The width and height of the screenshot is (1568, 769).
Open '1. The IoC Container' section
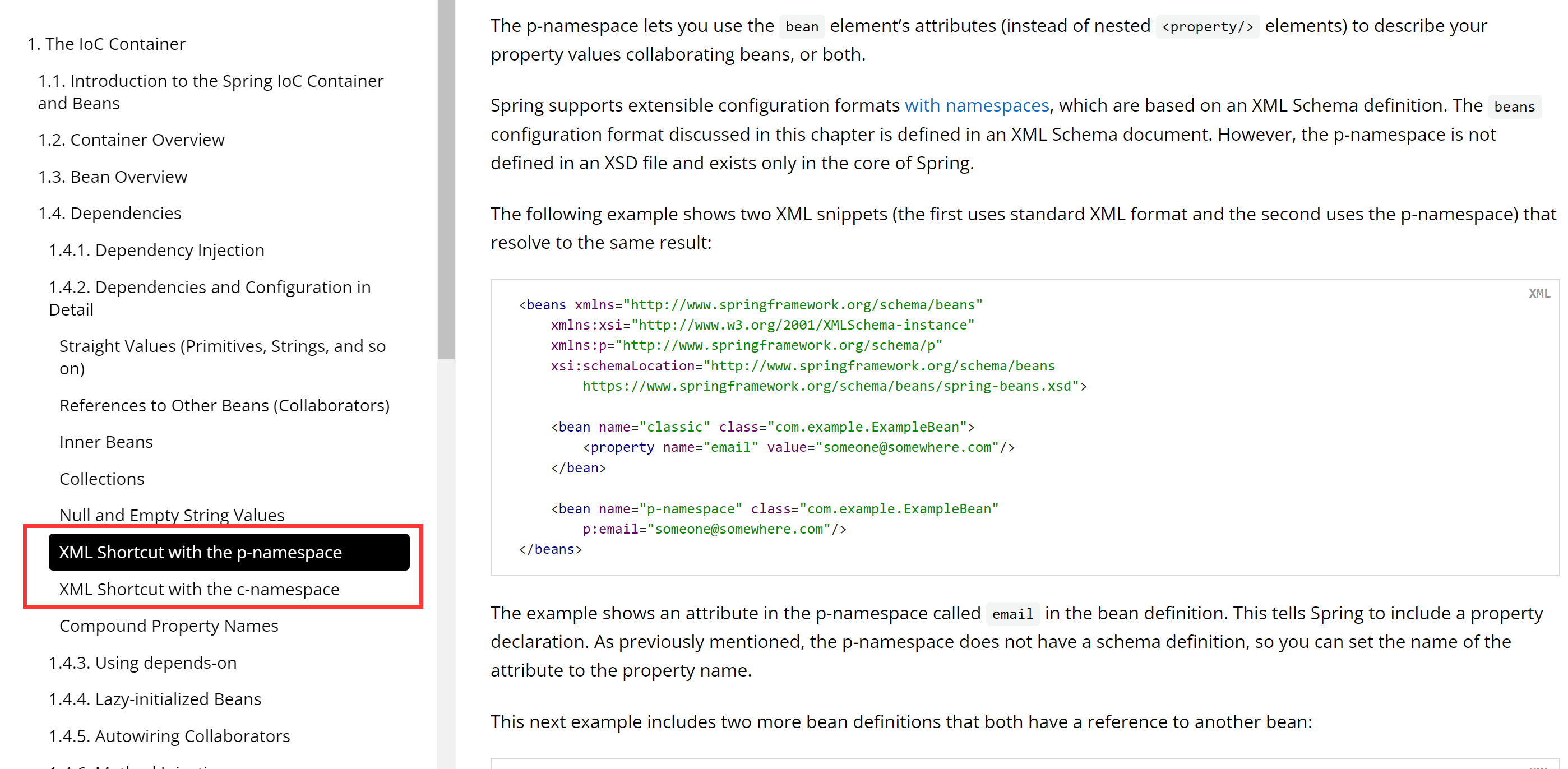(x=107, y=44)
